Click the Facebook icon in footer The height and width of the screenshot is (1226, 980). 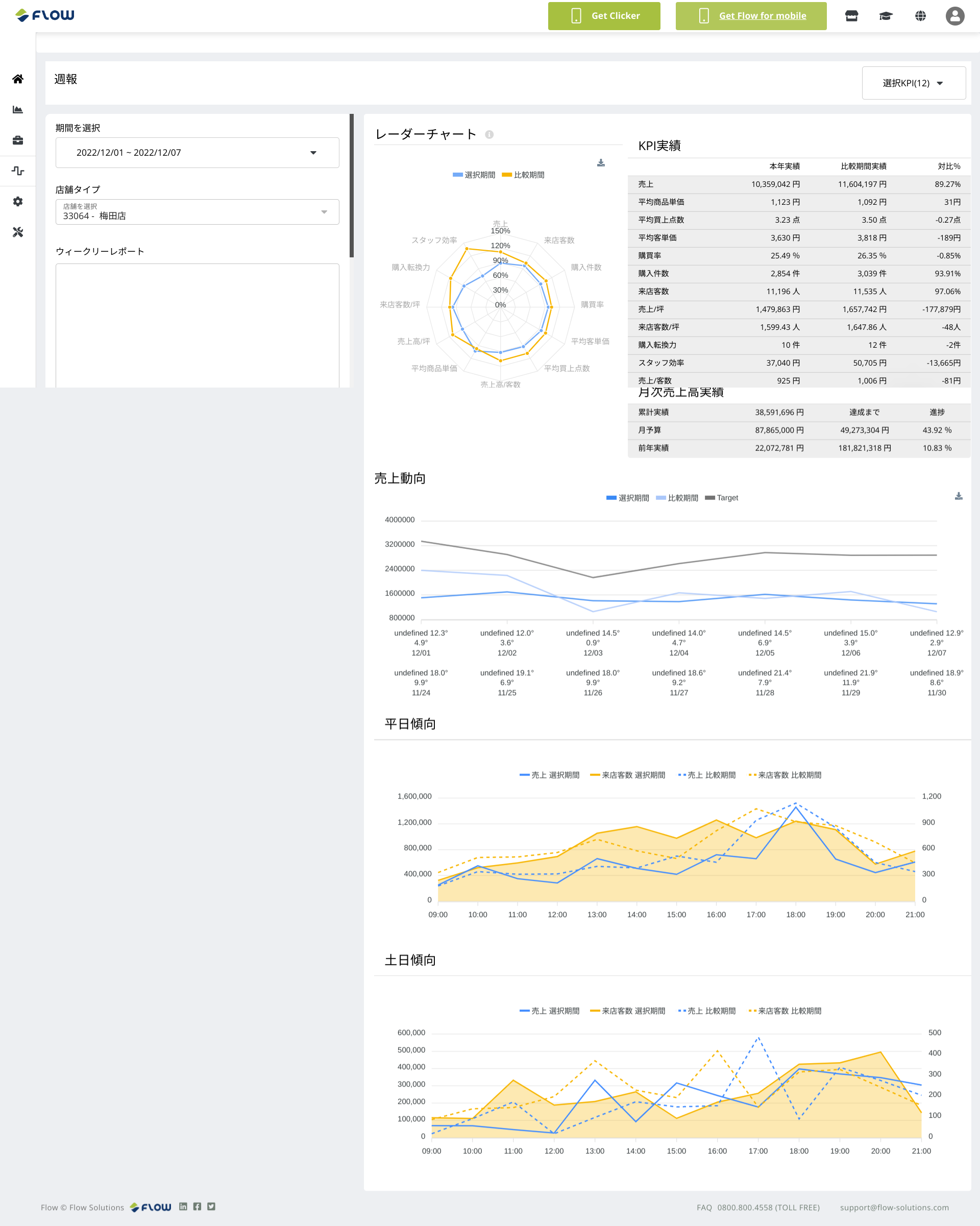(197, 1206)
